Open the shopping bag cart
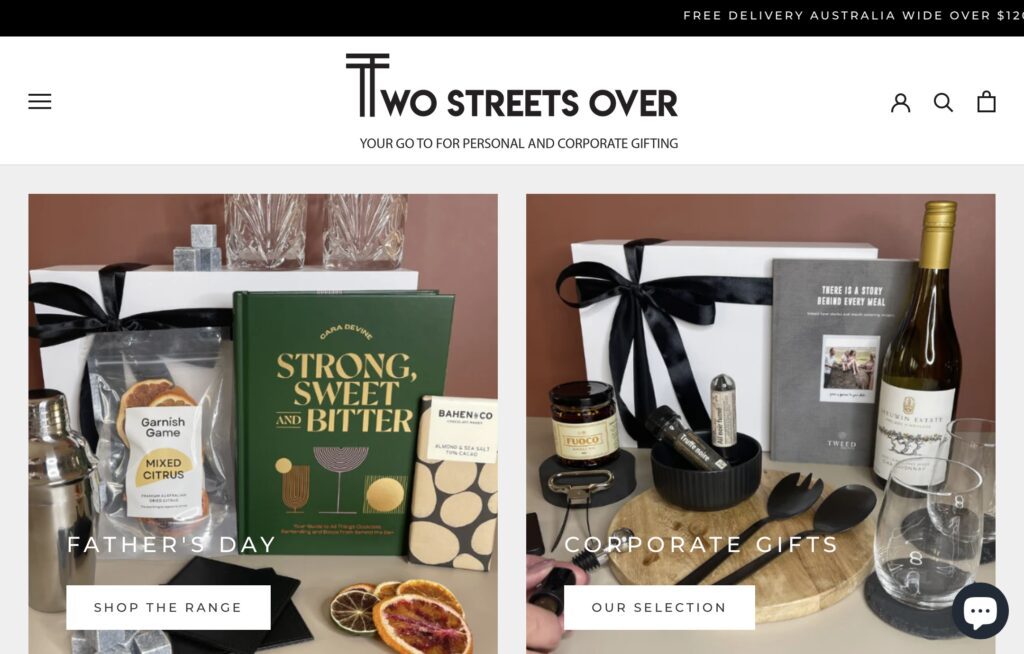 coord(986,101)
